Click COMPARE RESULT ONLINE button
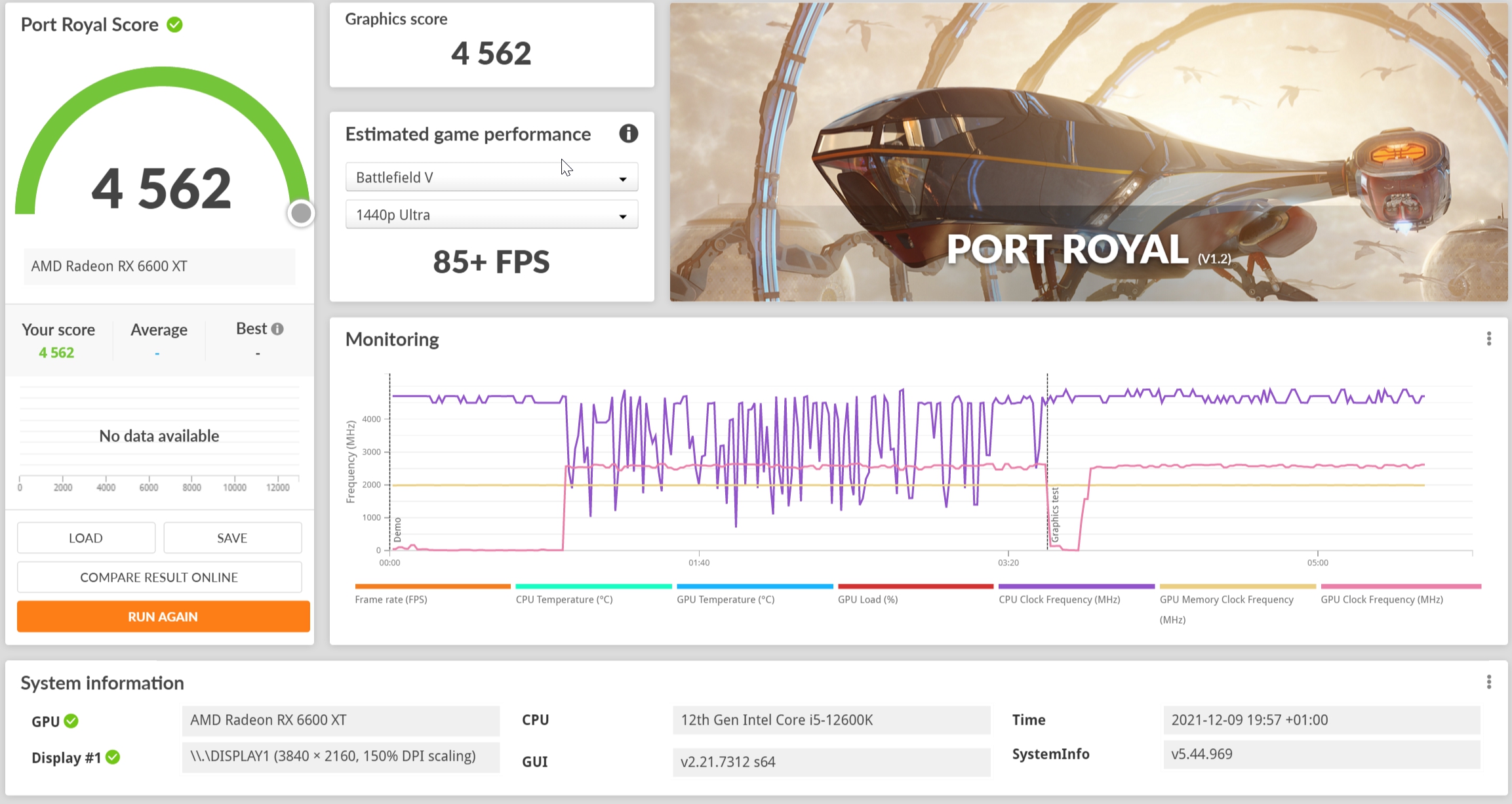1512x804 pixels. click(x=159, y=577)
